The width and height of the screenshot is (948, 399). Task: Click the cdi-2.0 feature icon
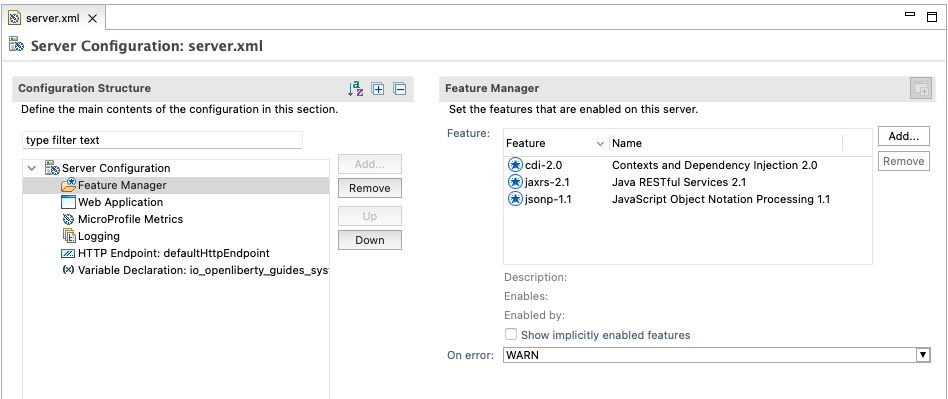click(515, 165)
